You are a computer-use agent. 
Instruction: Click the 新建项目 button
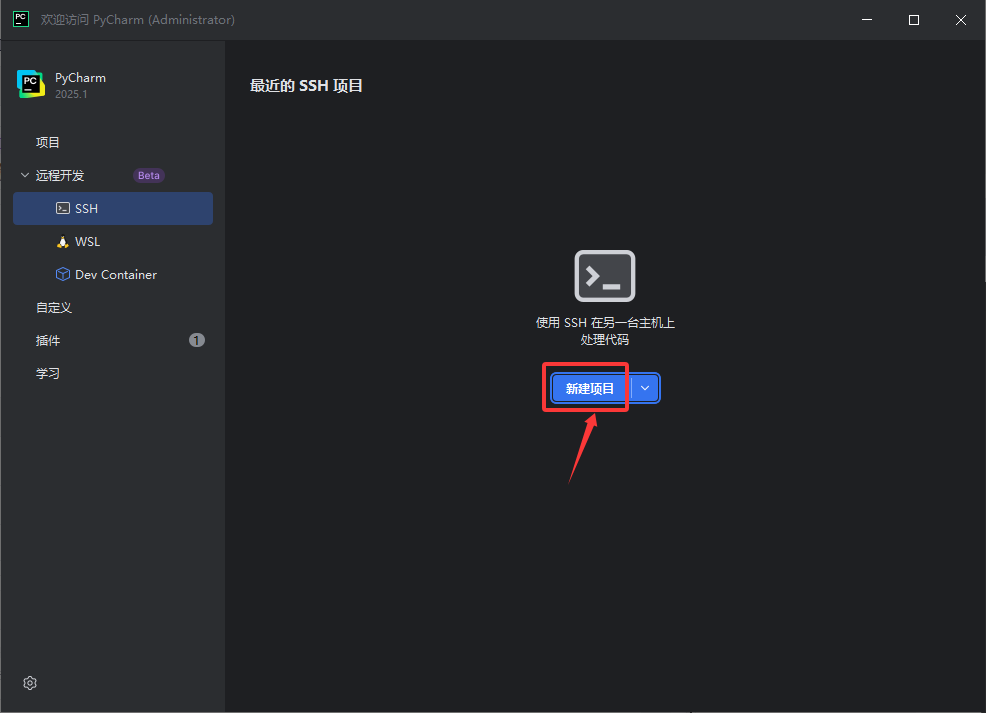click(590, 388)
